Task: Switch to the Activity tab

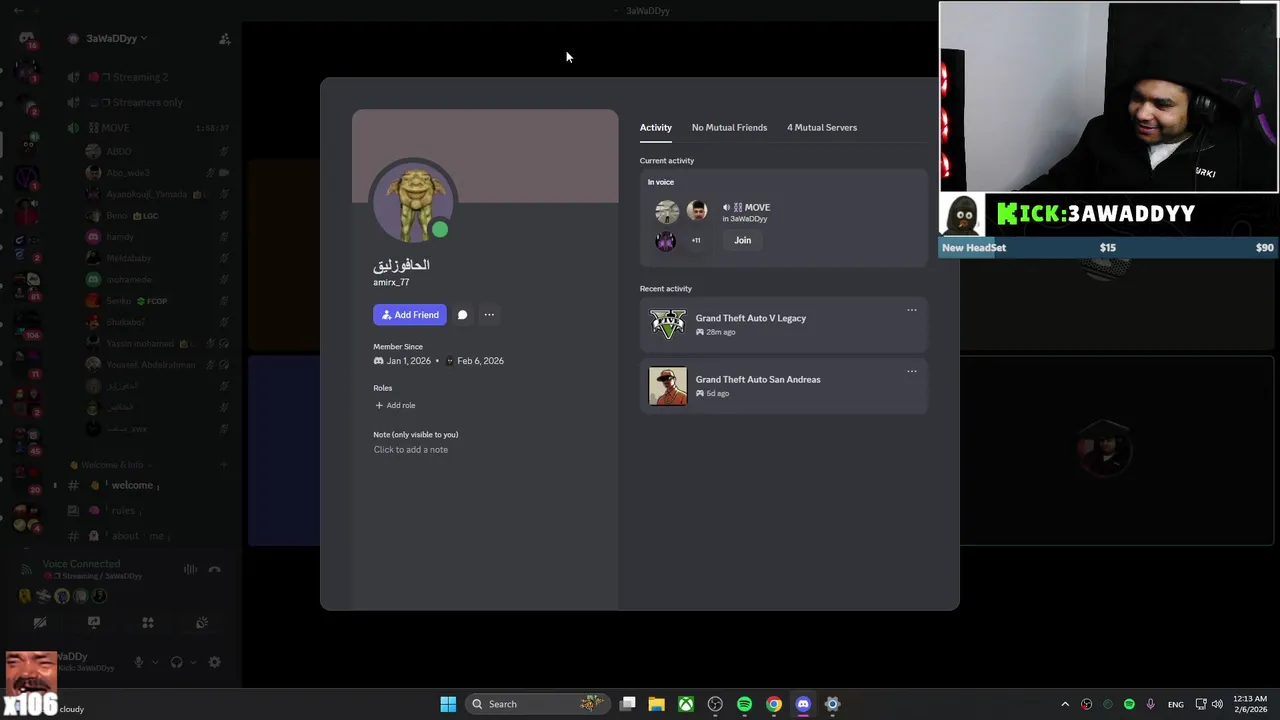Action: click(x=656, y=128)
